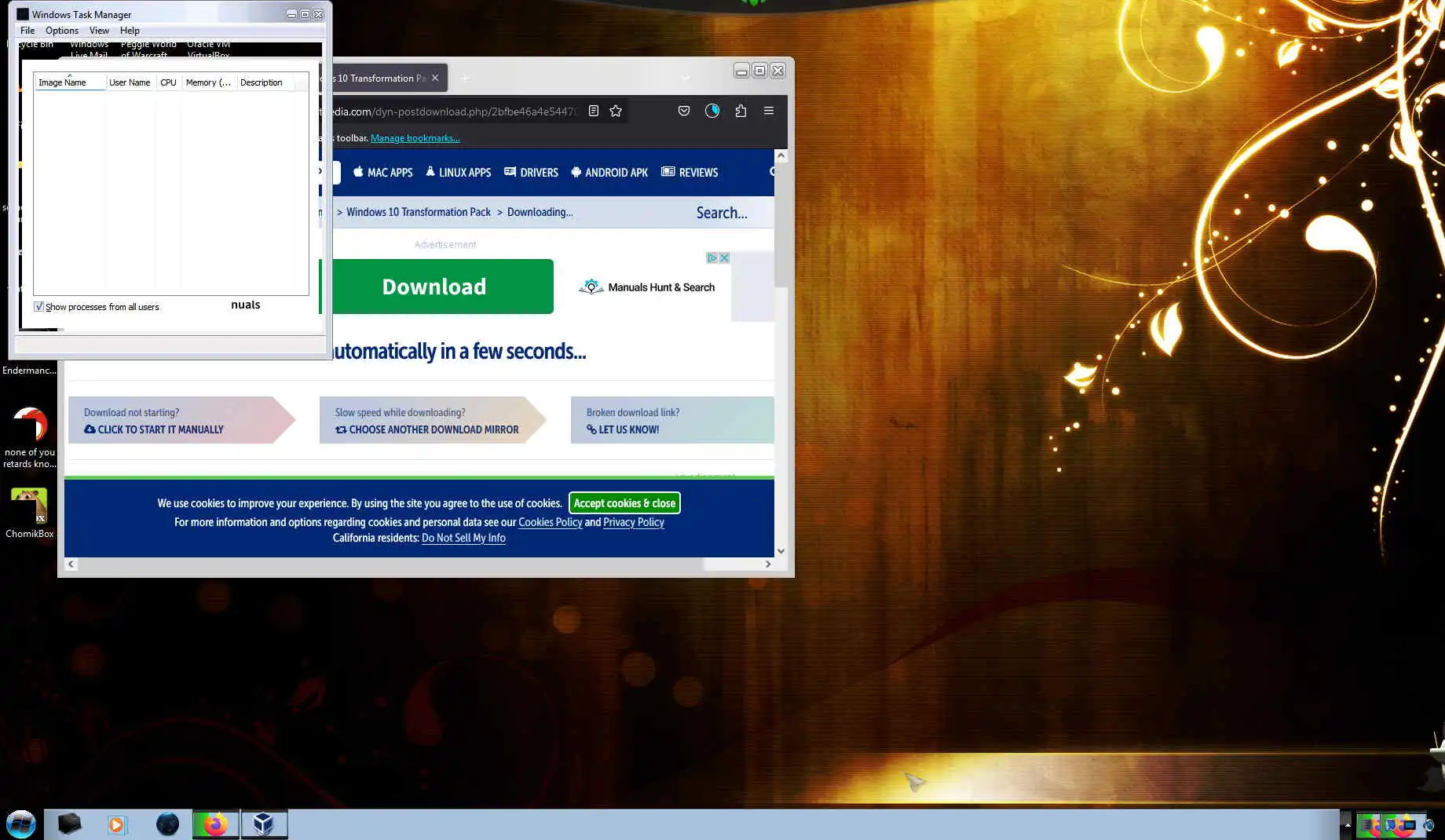Image resolution: width=1445 pixels, height=840 pixels.
Task: Open the Options menu in Task Manager
Action: click(x=62, y=31)
